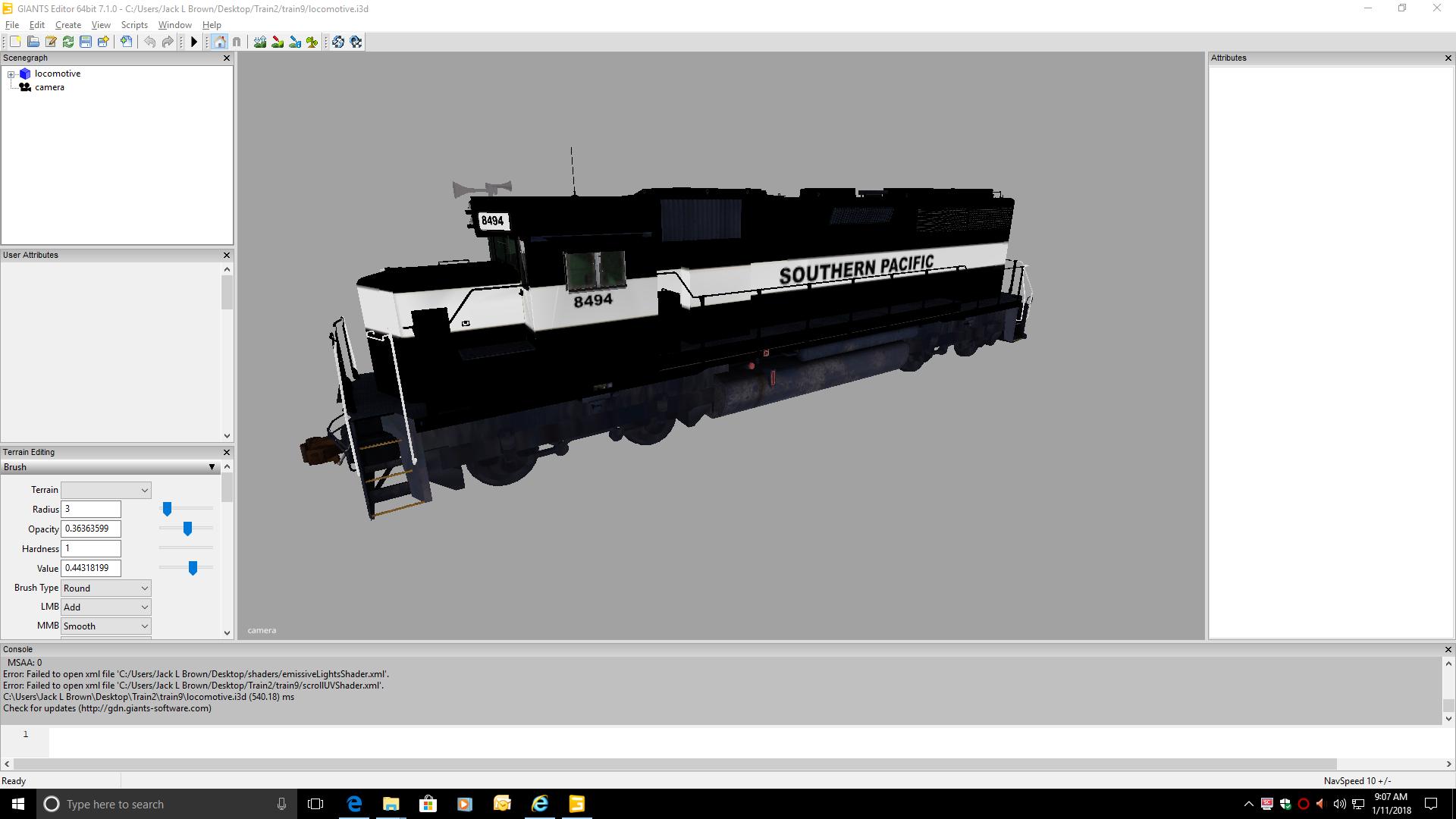
Task: Expand the locomotive tree node
Action: (x=11, y=74)
